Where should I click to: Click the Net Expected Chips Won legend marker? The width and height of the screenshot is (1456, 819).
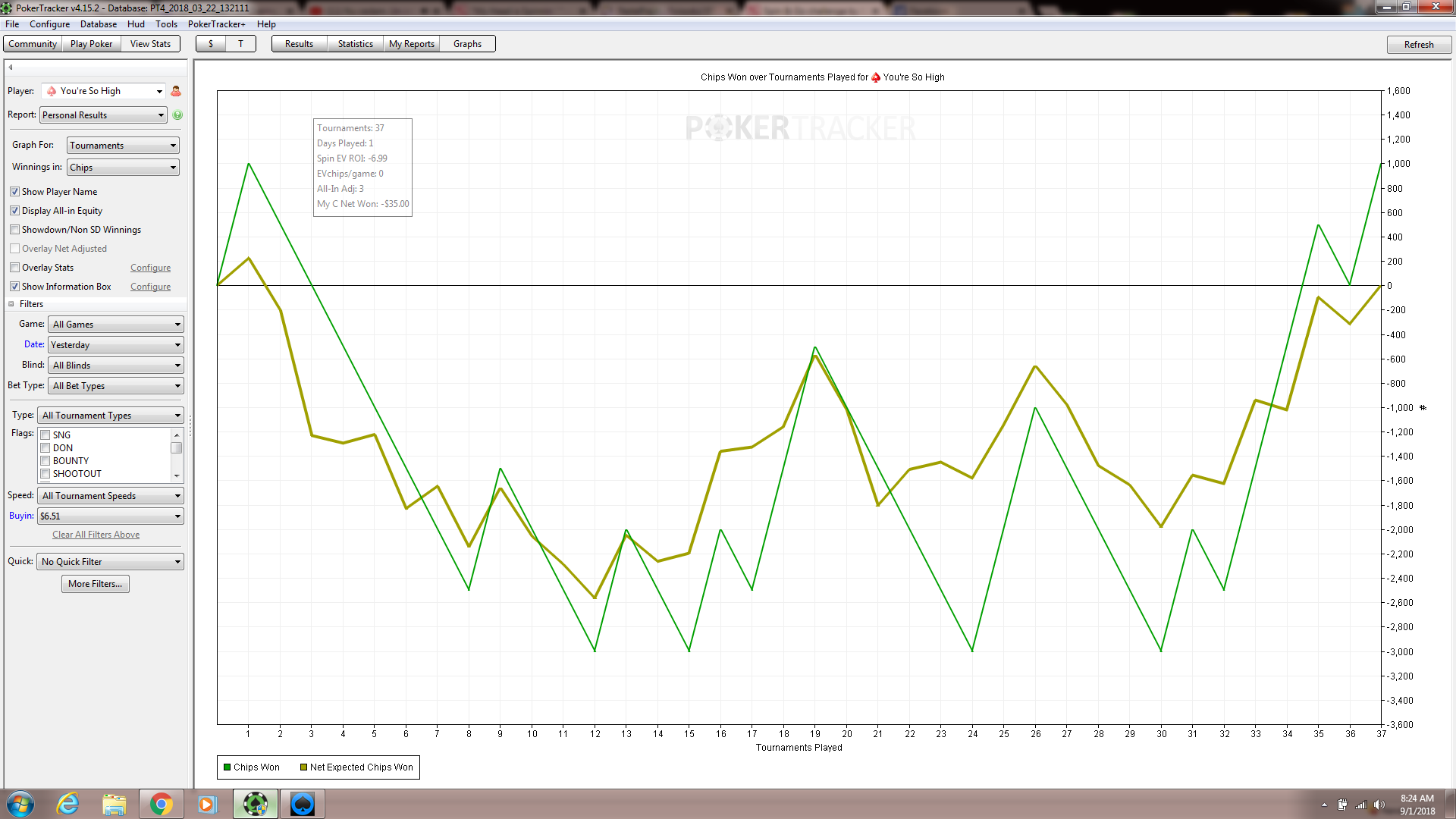tap(303, 767)
